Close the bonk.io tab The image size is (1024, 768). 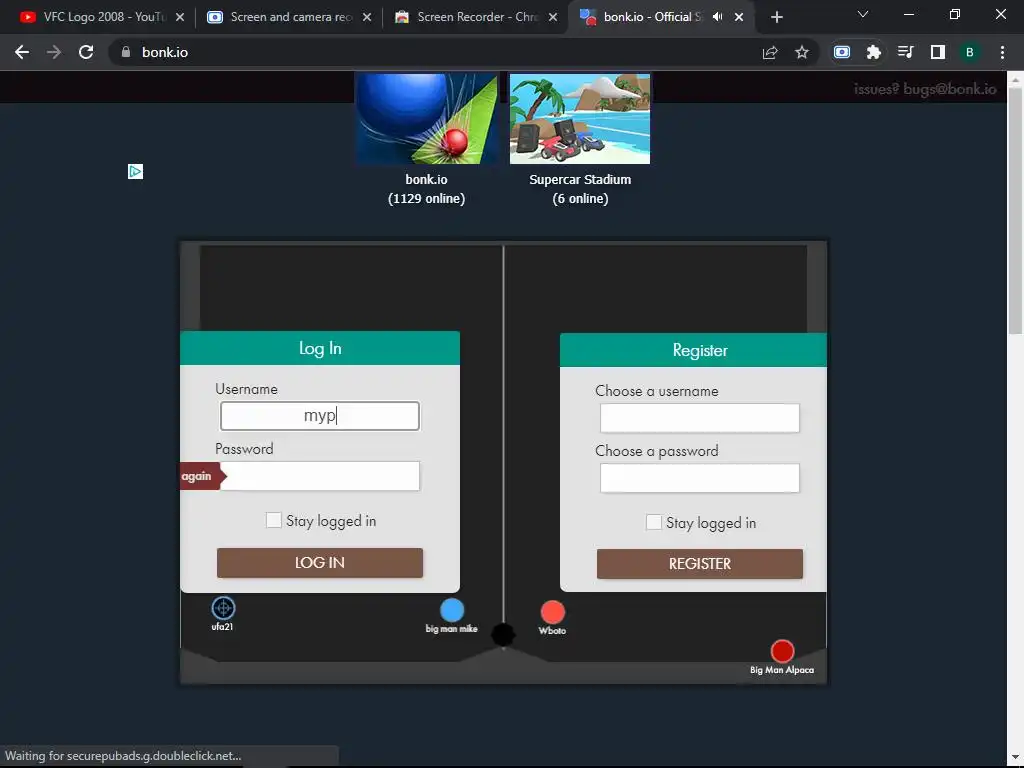[x=739, y=17]
